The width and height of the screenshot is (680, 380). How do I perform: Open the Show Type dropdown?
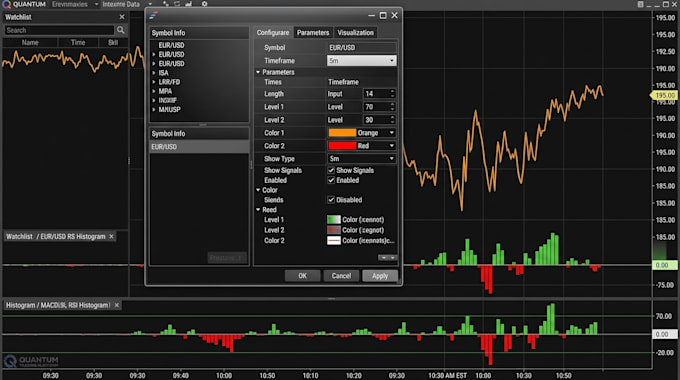pyautogui.click(x=361, y=159)
